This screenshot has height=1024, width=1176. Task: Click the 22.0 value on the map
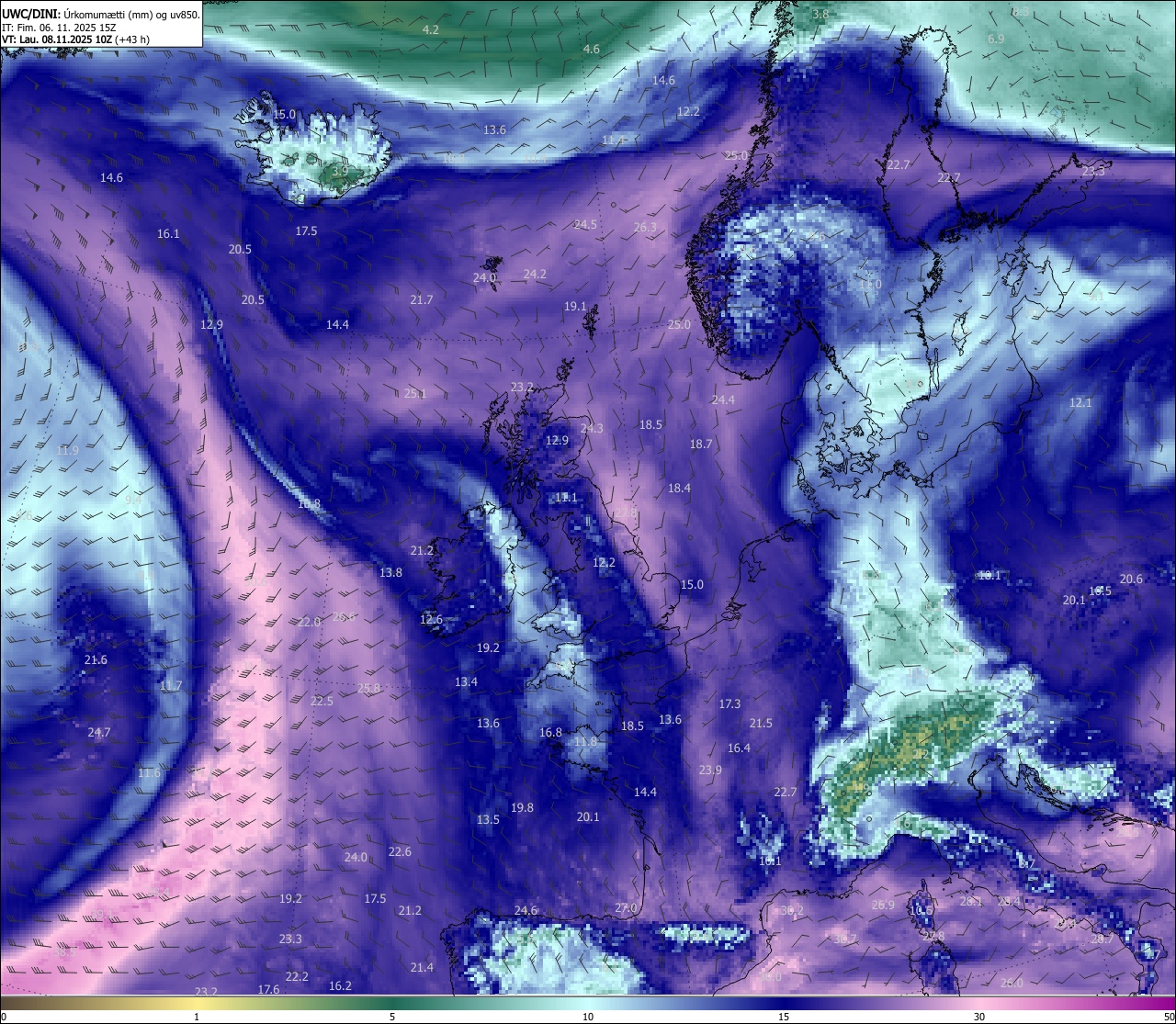(310, 623)
